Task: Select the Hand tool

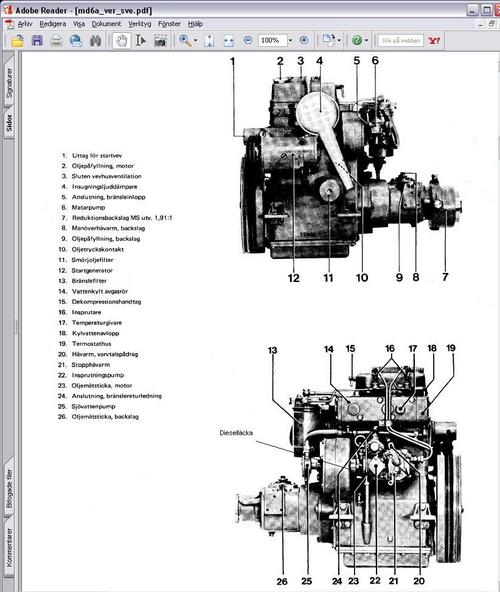Action: pyautogui.click(x=122, y=40)
